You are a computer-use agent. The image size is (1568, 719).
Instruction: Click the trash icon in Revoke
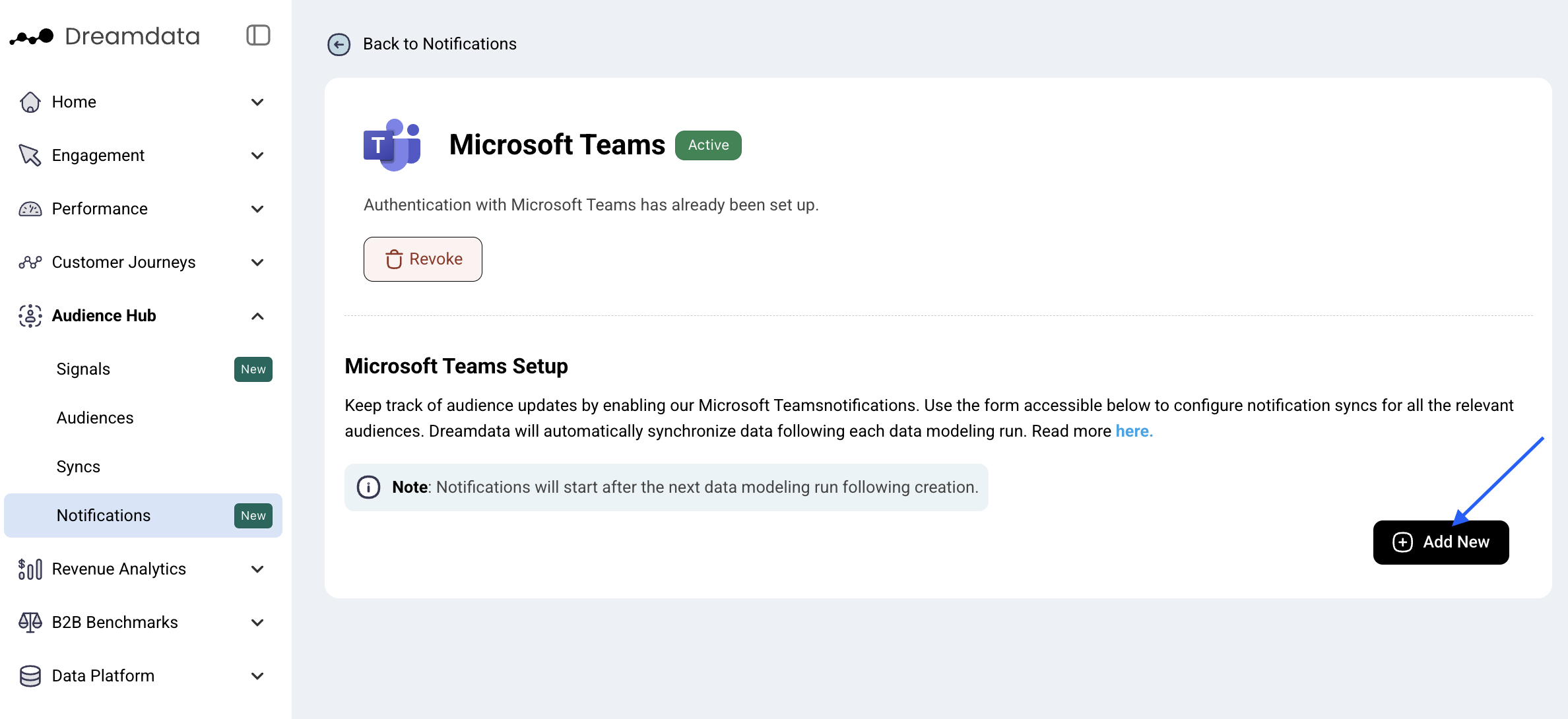pos(394,259)
